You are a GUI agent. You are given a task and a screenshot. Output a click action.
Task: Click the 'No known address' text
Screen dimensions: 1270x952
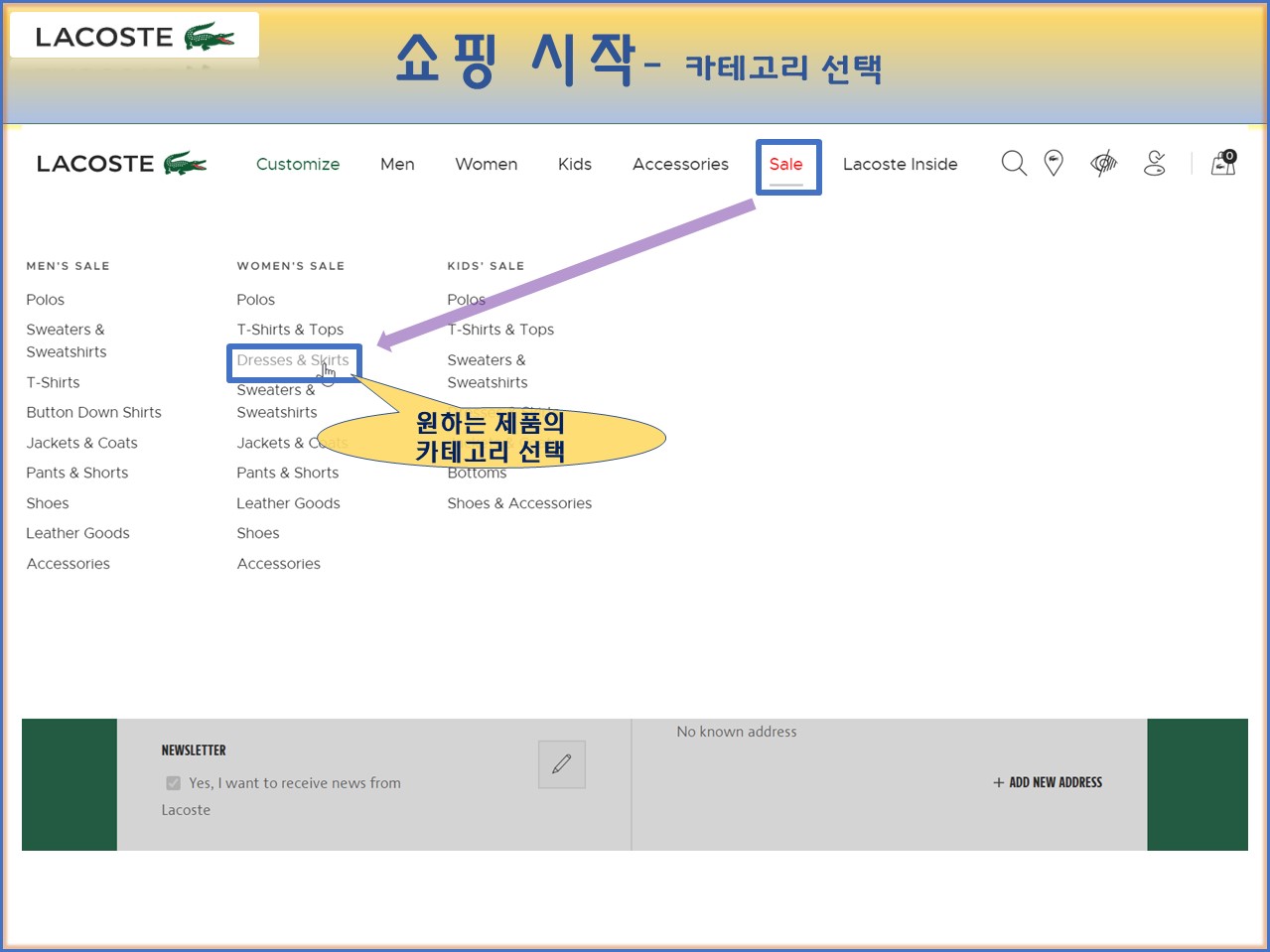[x=737, y=732]
